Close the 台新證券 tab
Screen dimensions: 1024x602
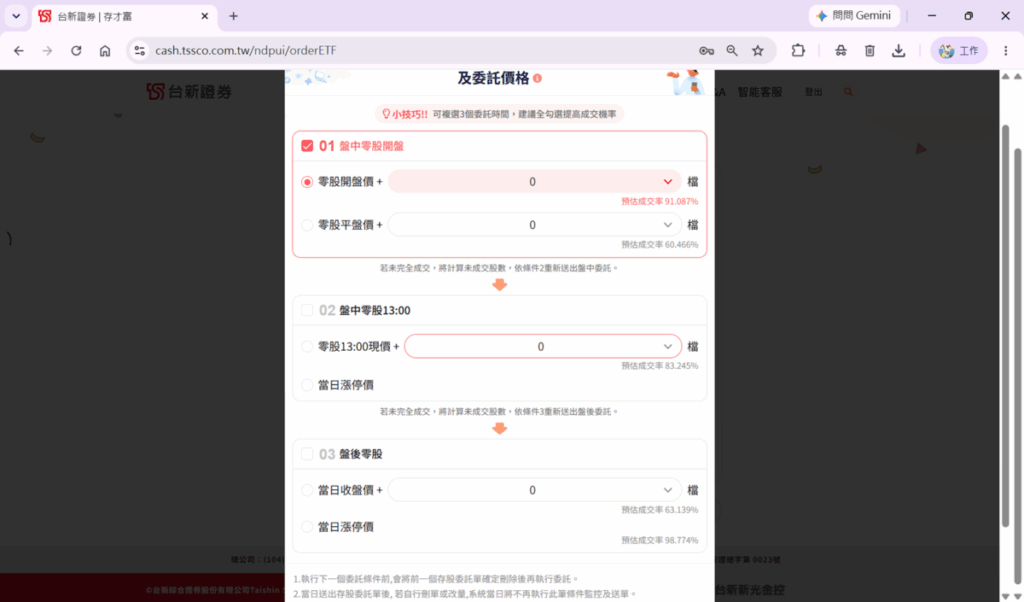click(x=204, y=16)
